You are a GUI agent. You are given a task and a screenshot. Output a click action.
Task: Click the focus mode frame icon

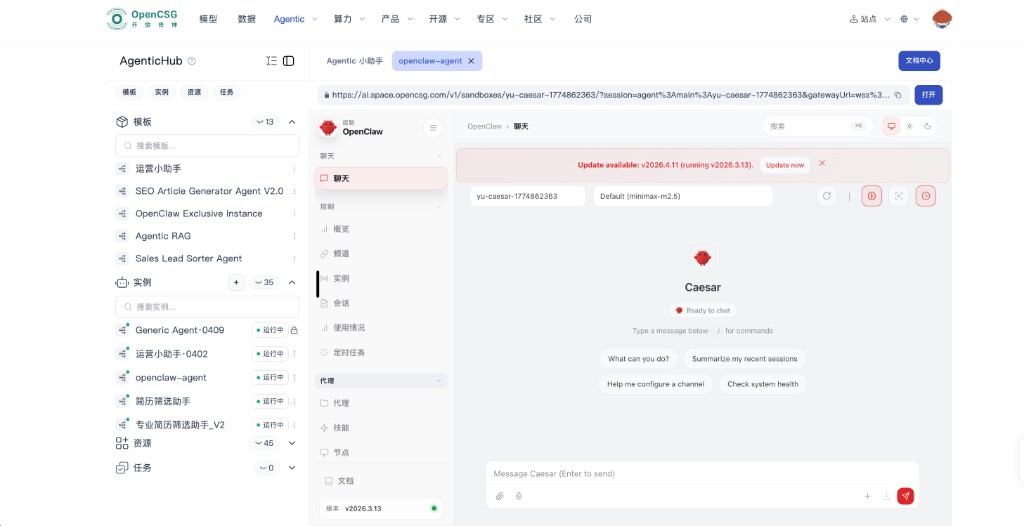pyautogui.click(x=899, y=196)
